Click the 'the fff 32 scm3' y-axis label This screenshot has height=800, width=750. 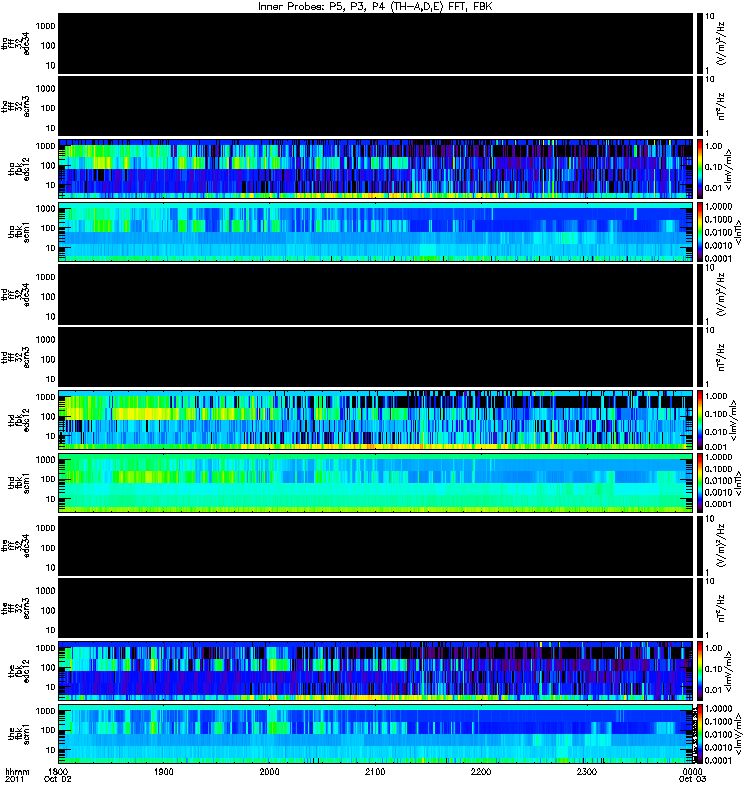(16, 609)
